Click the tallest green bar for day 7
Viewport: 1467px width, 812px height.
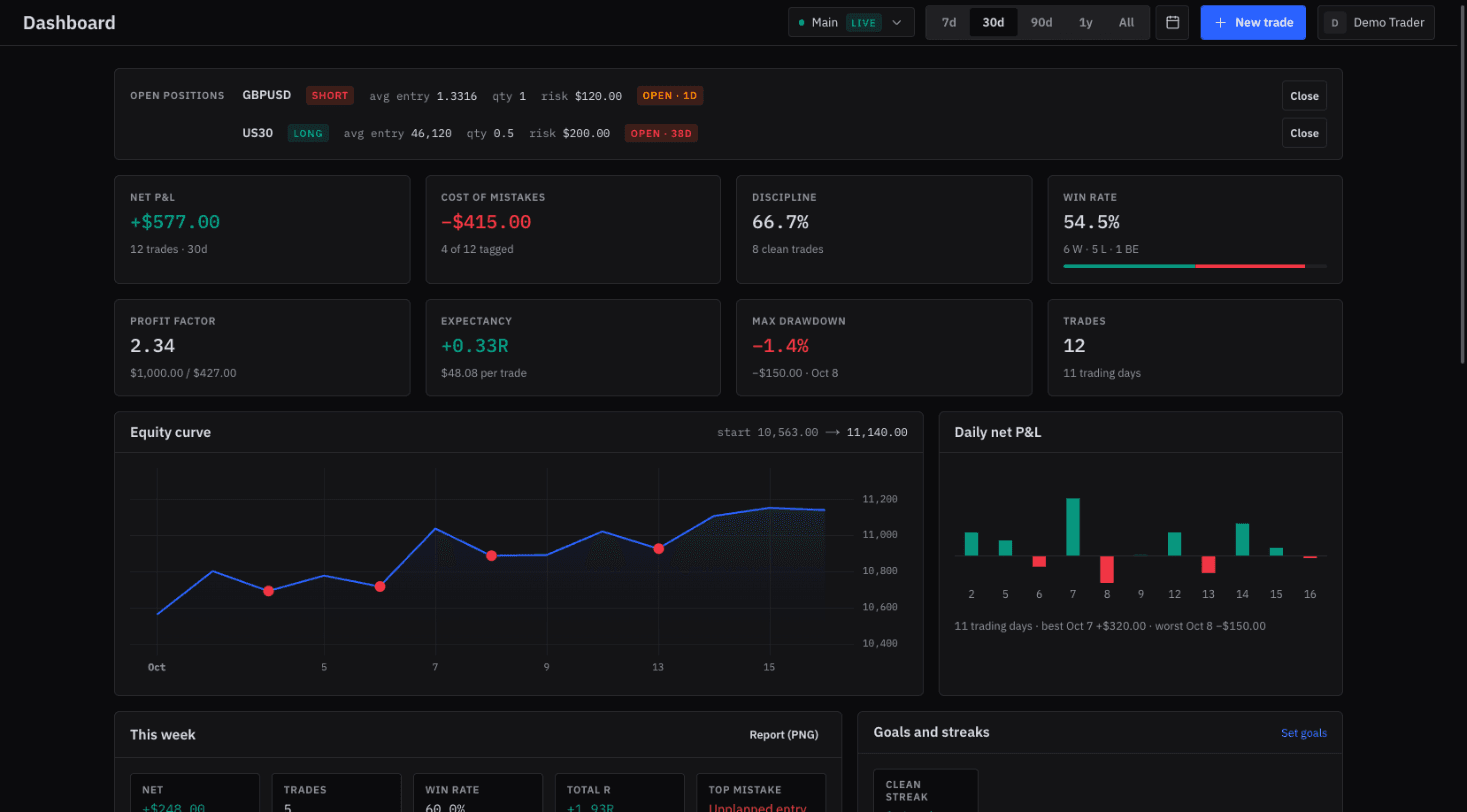click(x=1073, y=527)
